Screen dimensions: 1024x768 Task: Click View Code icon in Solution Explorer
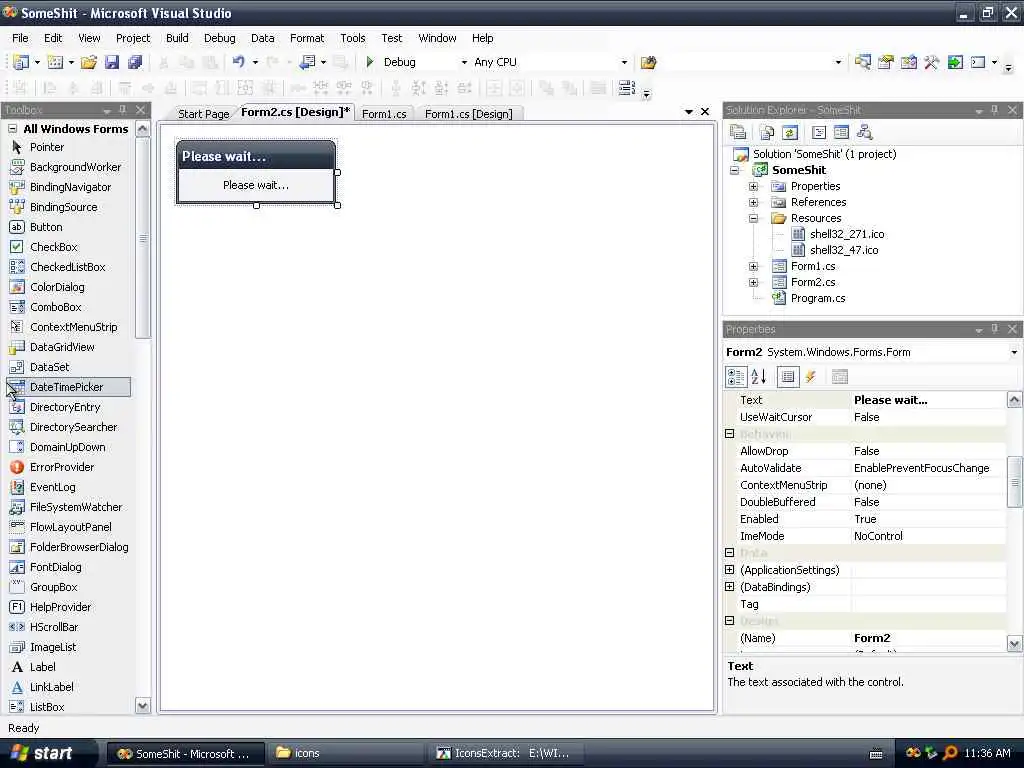click(x=818, y=133)
